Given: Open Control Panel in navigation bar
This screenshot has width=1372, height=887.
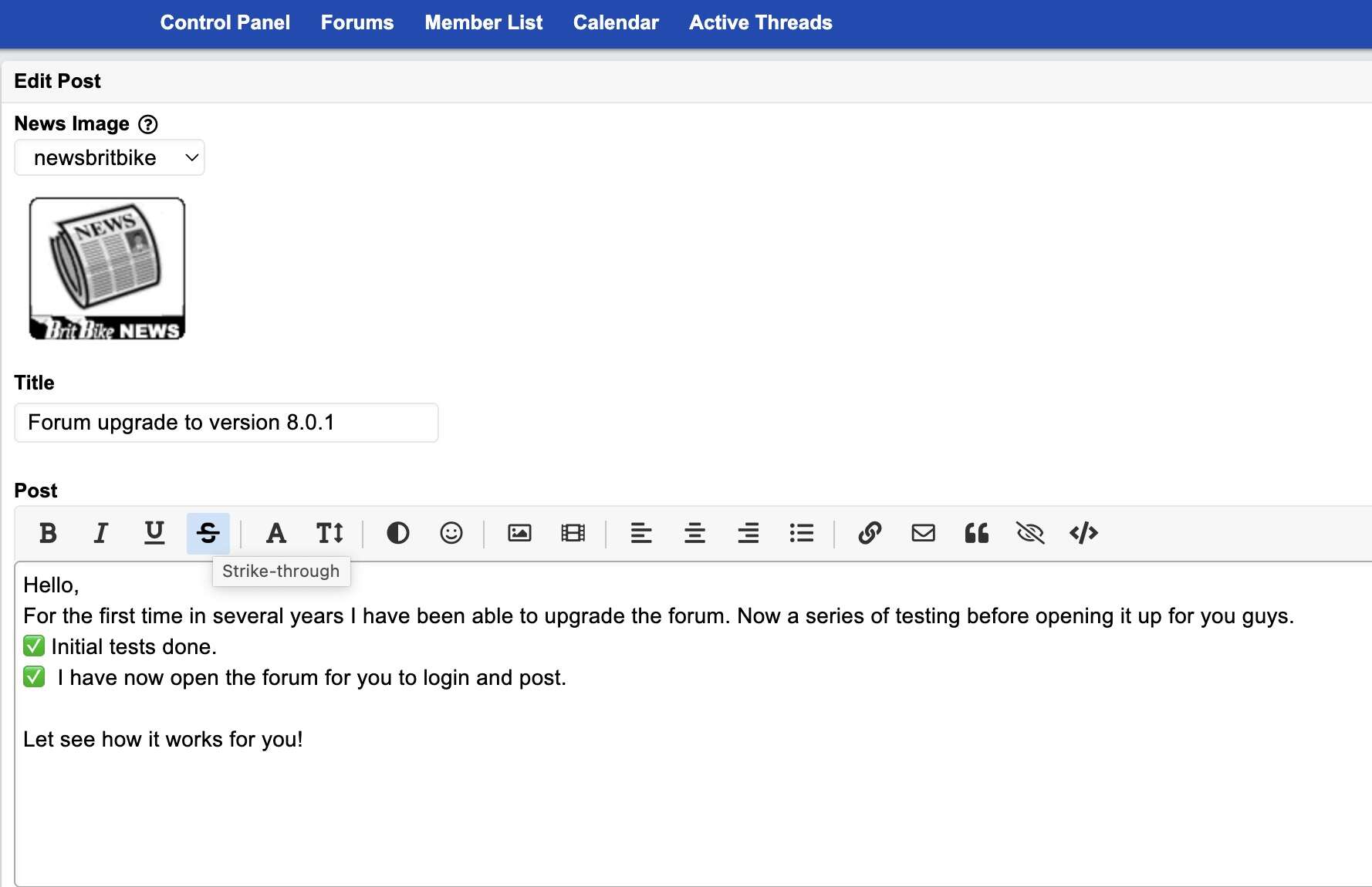Looking at the screenshot, I should 225,22.
